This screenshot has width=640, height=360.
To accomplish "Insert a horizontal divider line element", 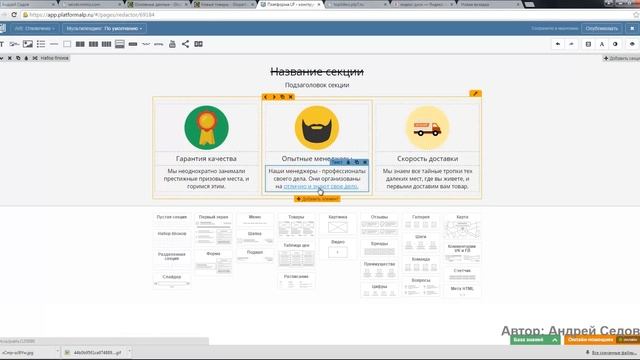I will 54,44.
